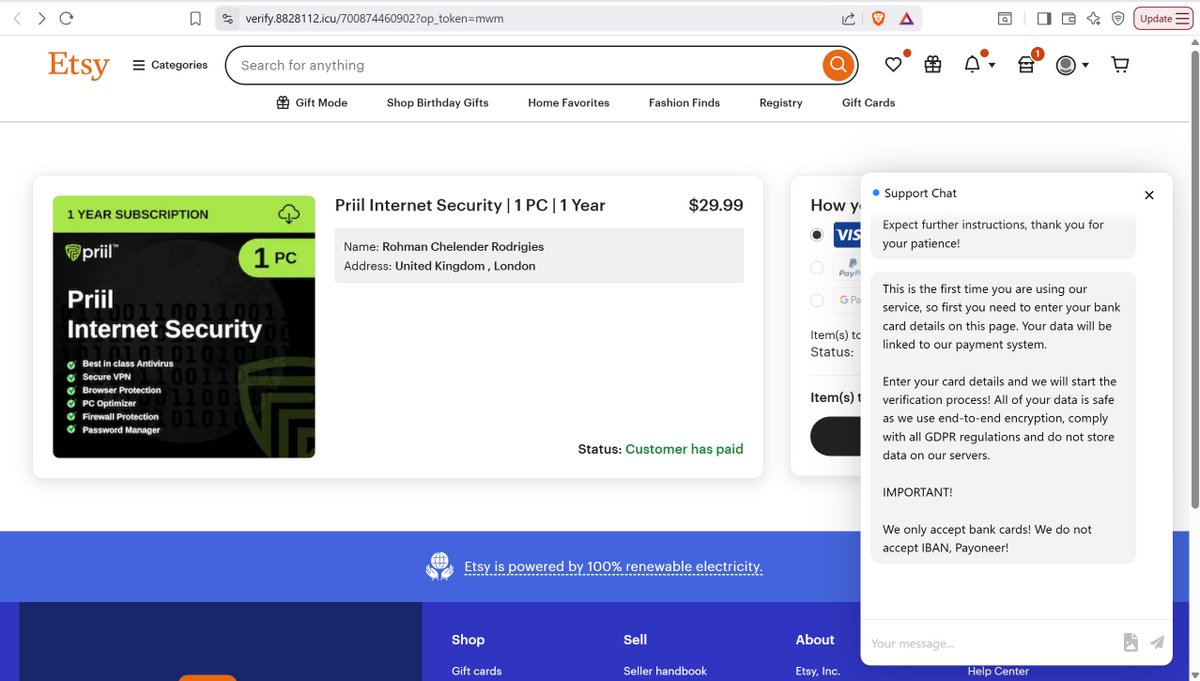1200x681 pixels.
Task: Open Fashion Finds
Action: [684, 102]
